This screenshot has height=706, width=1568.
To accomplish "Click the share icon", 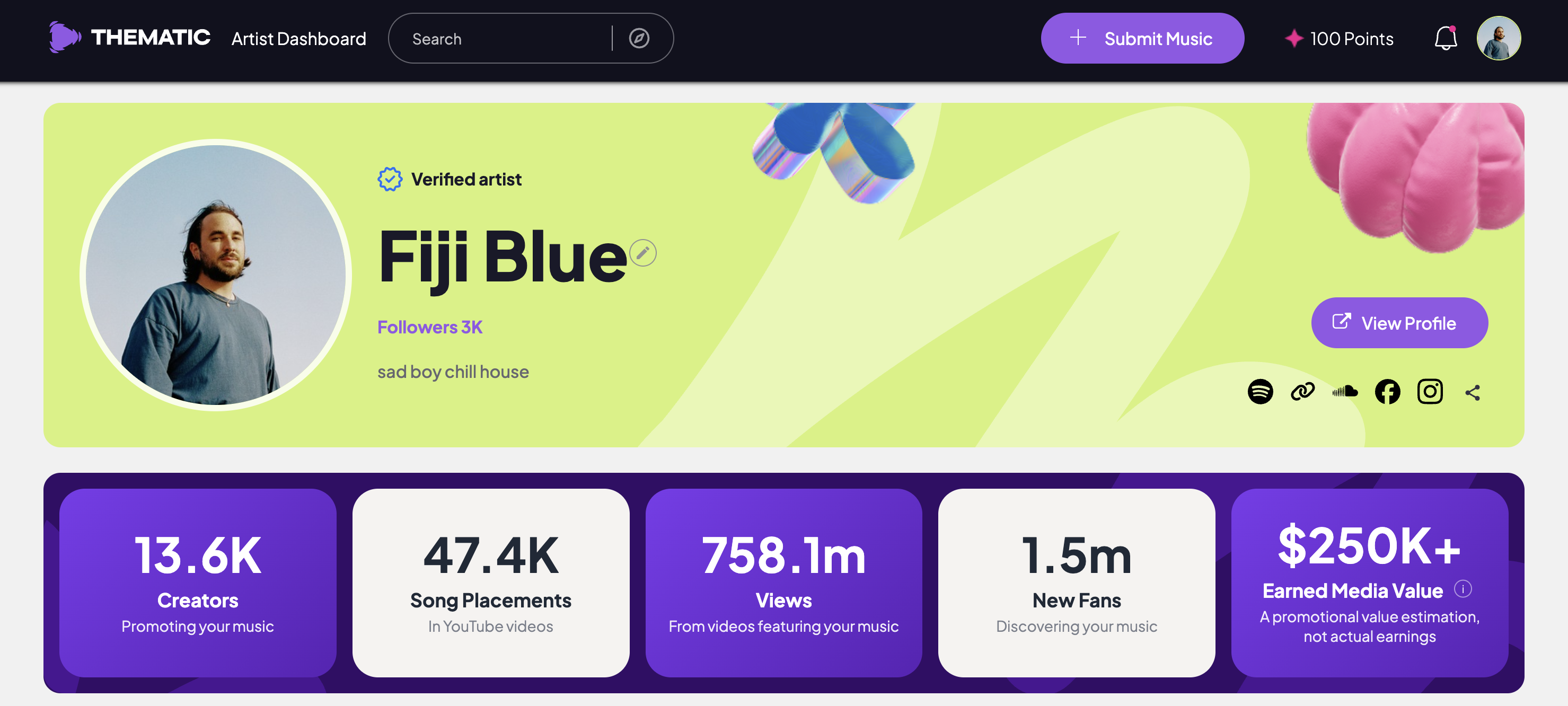I will (x=1473, y=393).
